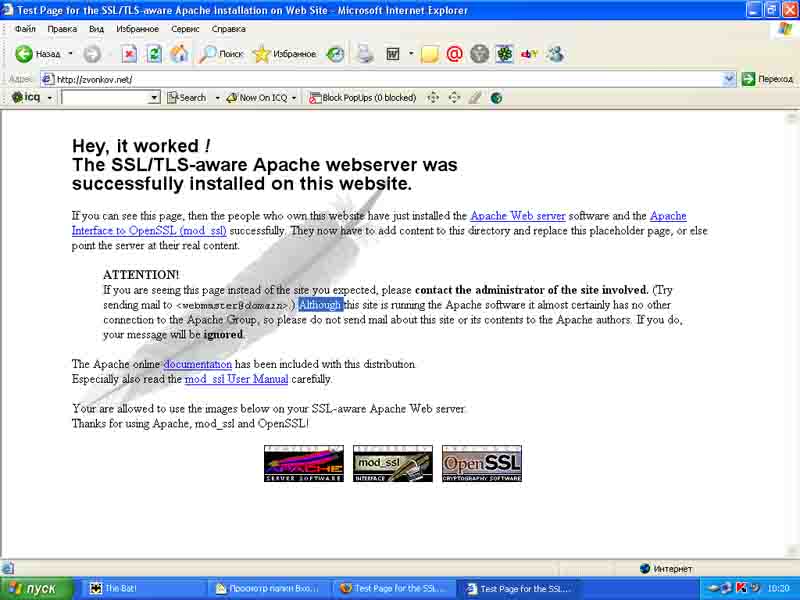This screenshot has height=600, width=800.
Task: Click the page icon in the address bar
Action: click(x=48, y=79)
